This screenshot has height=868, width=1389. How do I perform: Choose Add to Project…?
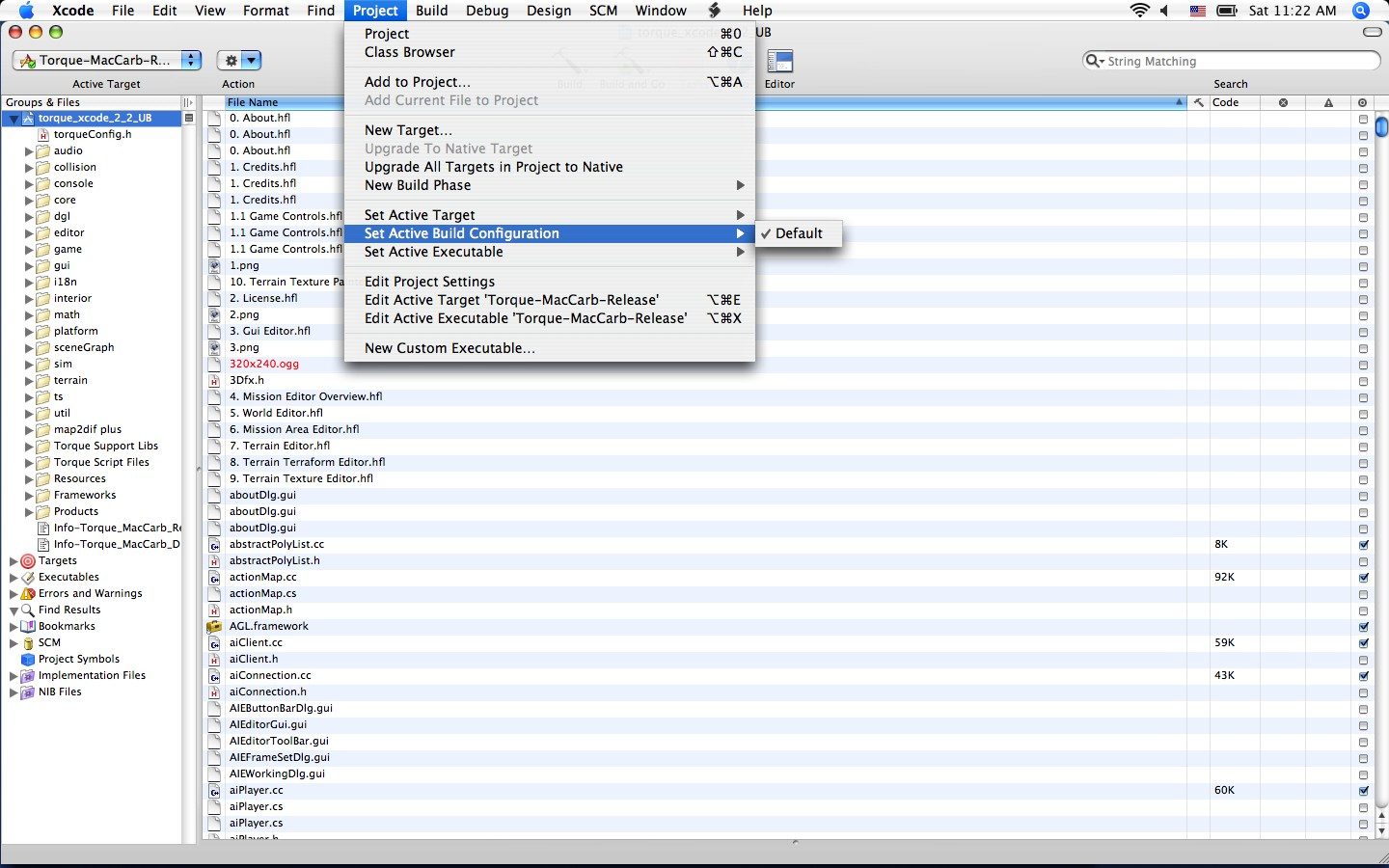click(x=550, y=82)
